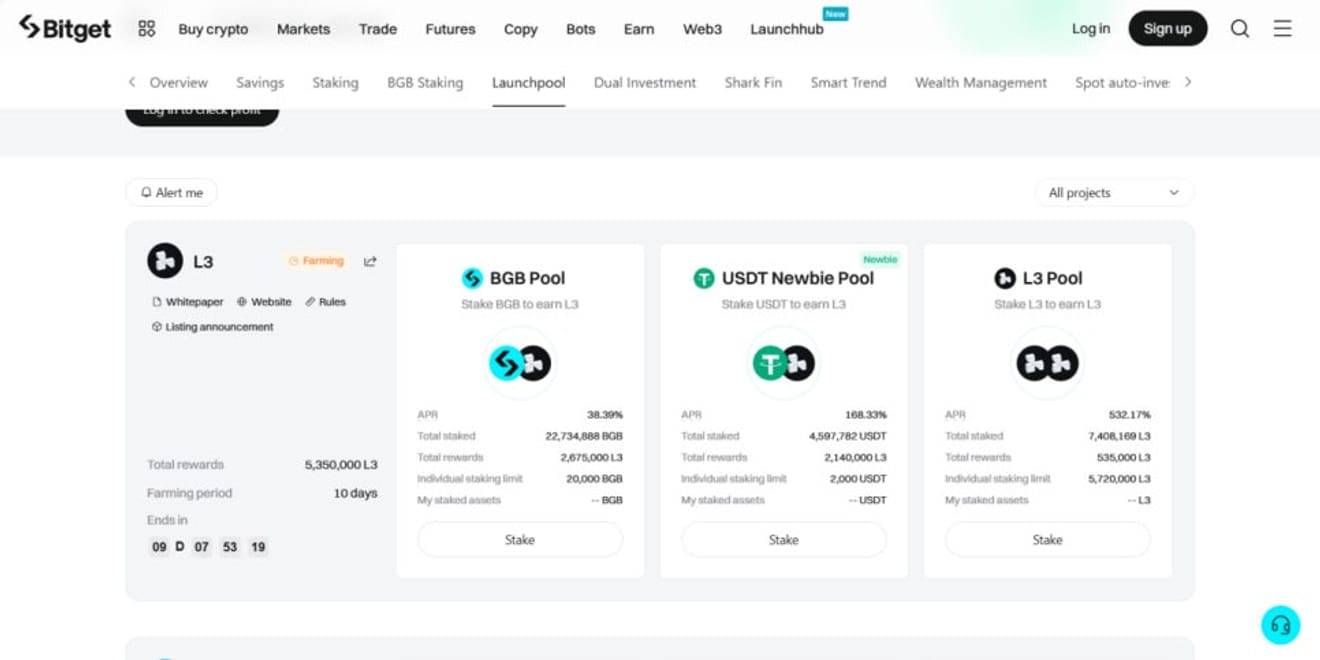Open the Futures menu
The width and height of the screenshot is (1320, 660).
[450, 29]
